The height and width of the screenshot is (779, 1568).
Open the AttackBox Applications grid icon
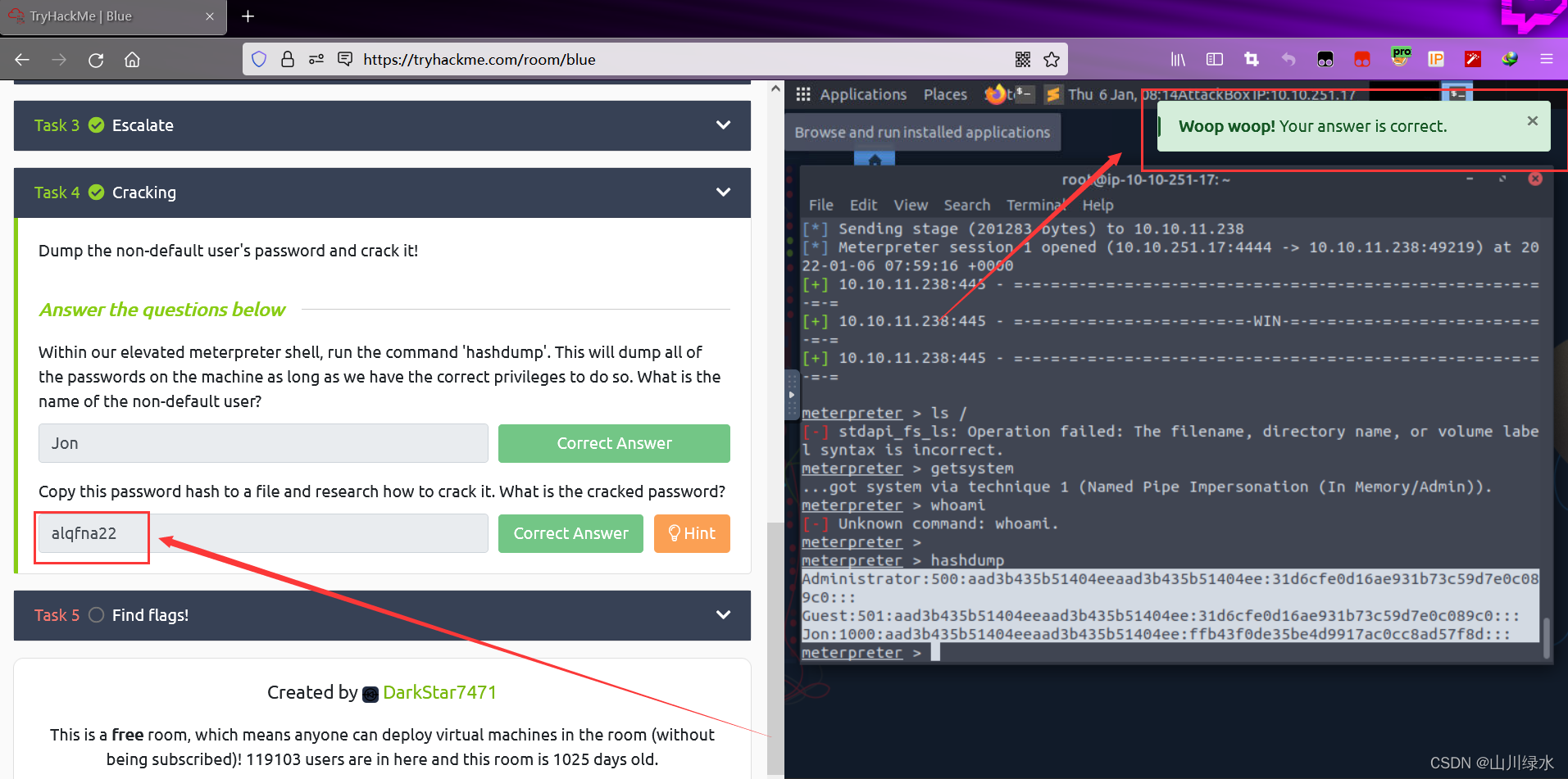tap(803, 94)
